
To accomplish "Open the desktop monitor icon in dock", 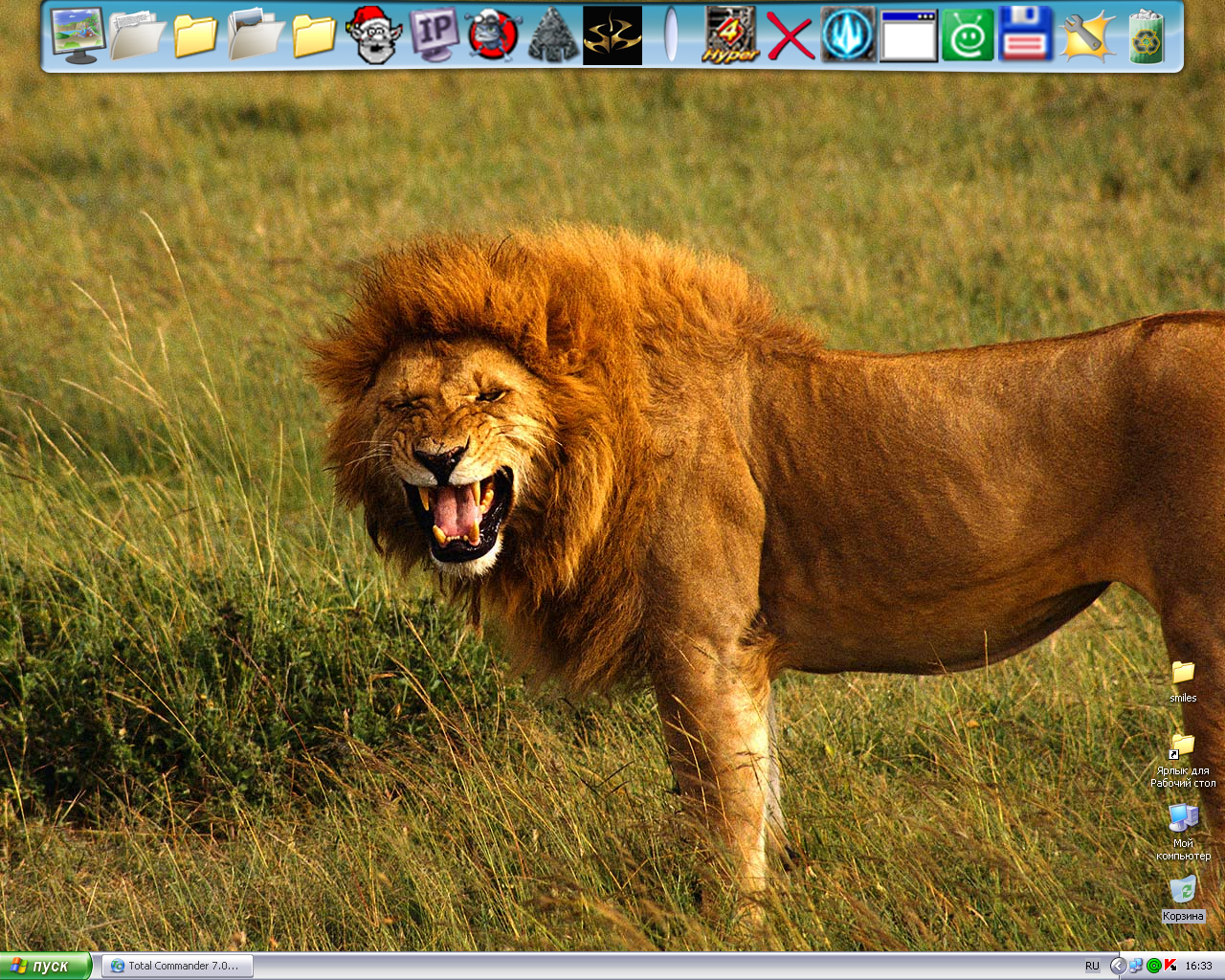I will point(77,35).
